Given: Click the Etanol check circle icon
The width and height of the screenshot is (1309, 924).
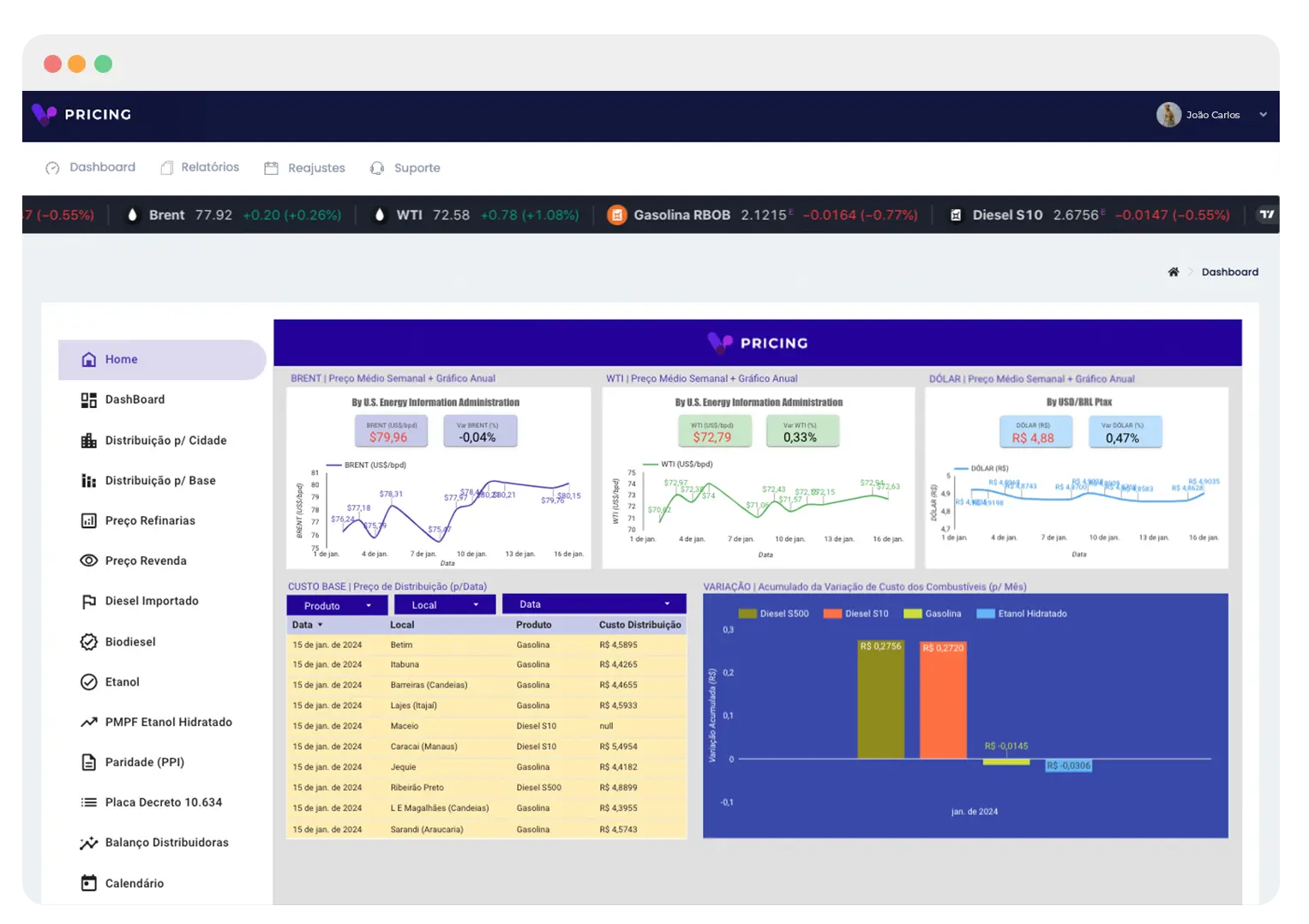Looking at the screenshot, I should pyautogui.click(x=88, y=682).
